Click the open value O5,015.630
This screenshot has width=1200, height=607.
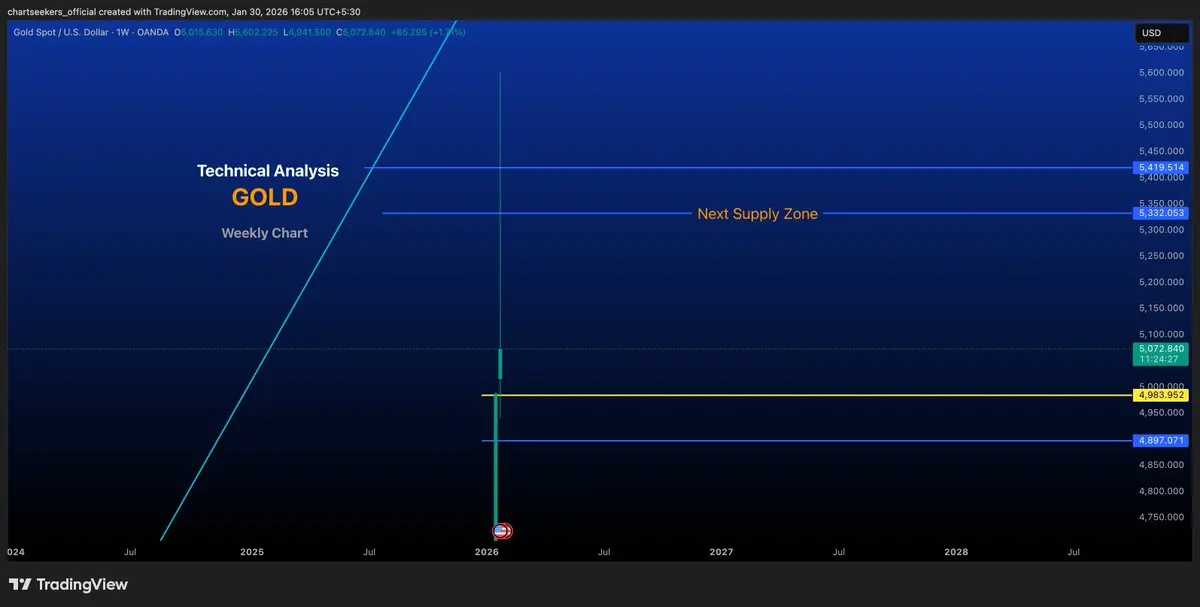199,32
